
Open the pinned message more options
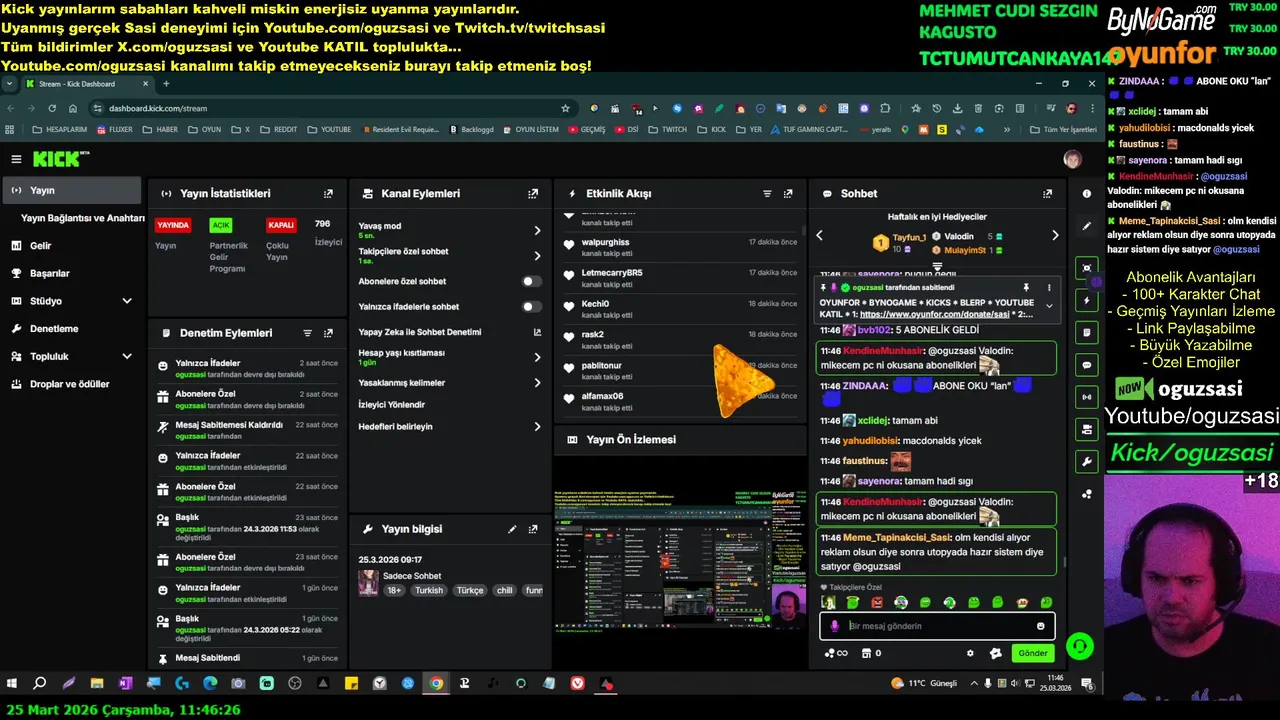(1049, 287)
